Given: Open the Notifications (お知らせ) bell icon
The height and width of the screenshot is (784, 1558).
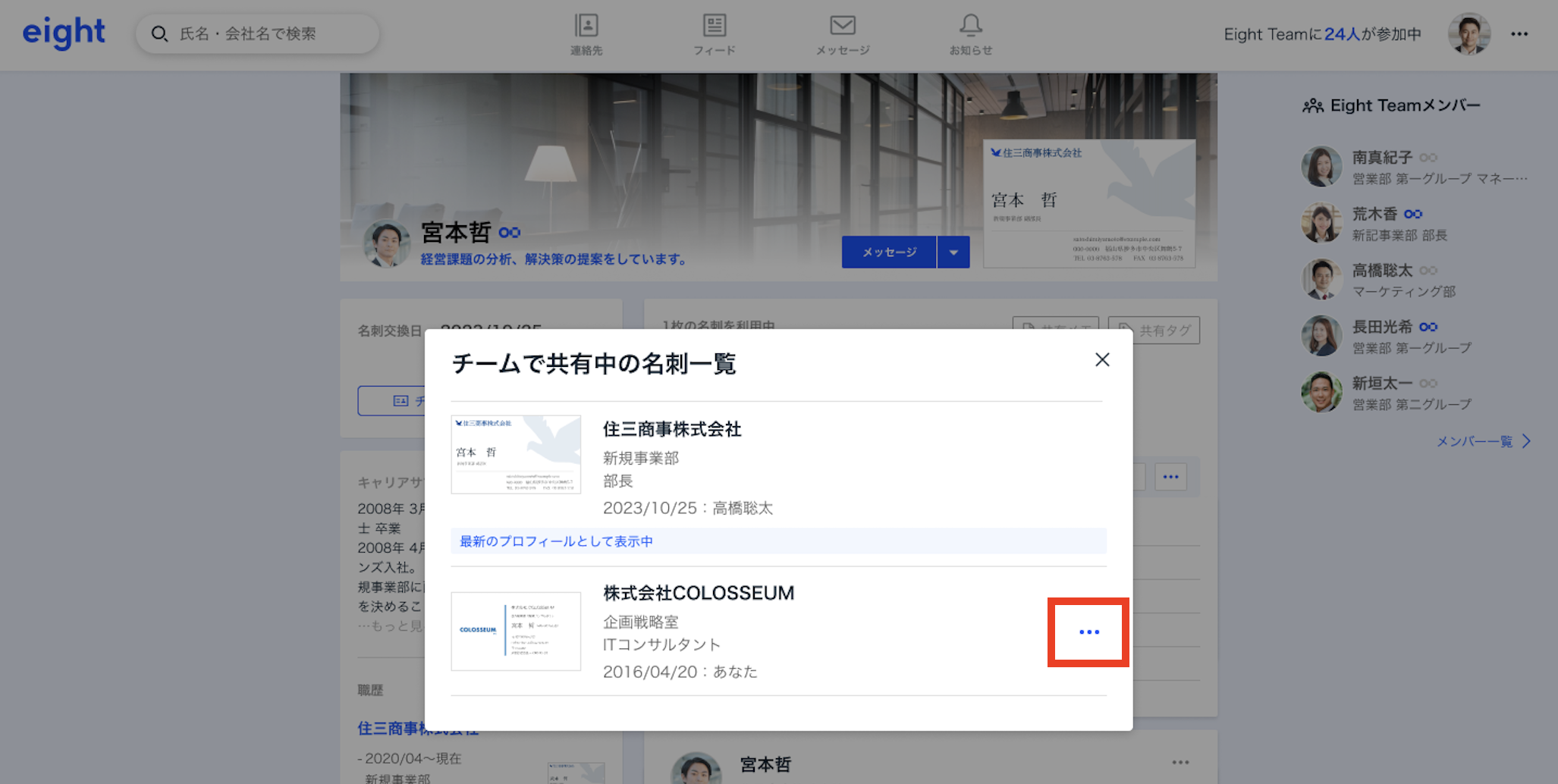Looking at the screenshot, I should [x=970, y=34].
